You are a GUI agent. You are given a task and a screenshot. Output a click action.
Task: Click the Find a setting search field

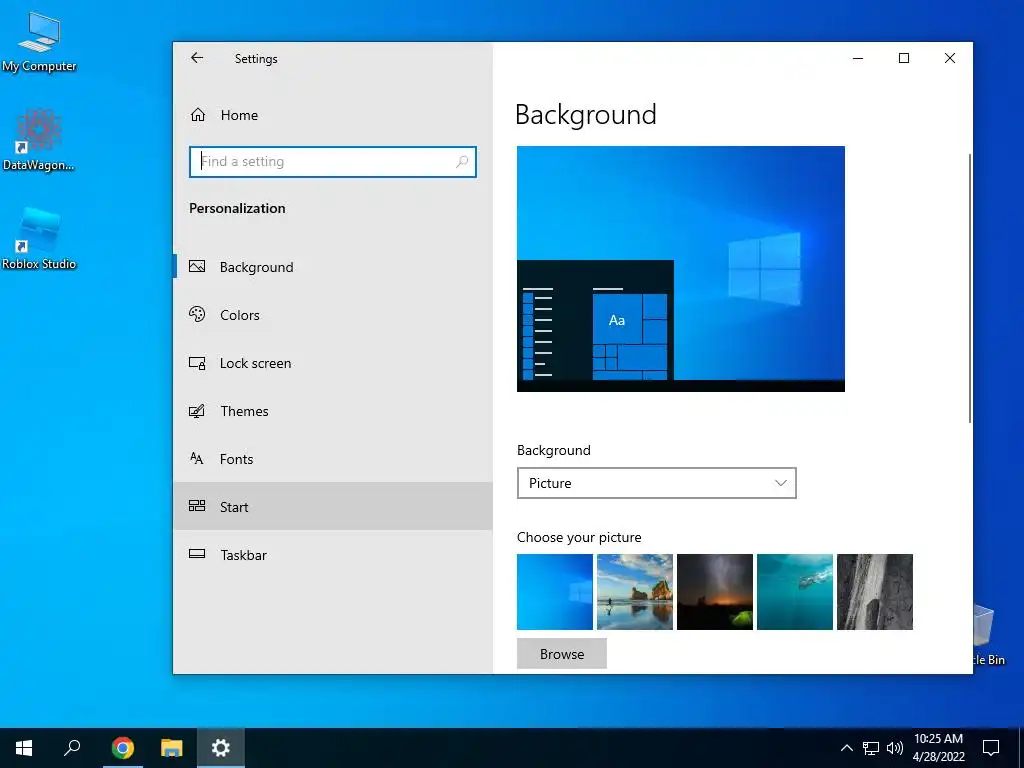tap(333, 162)
